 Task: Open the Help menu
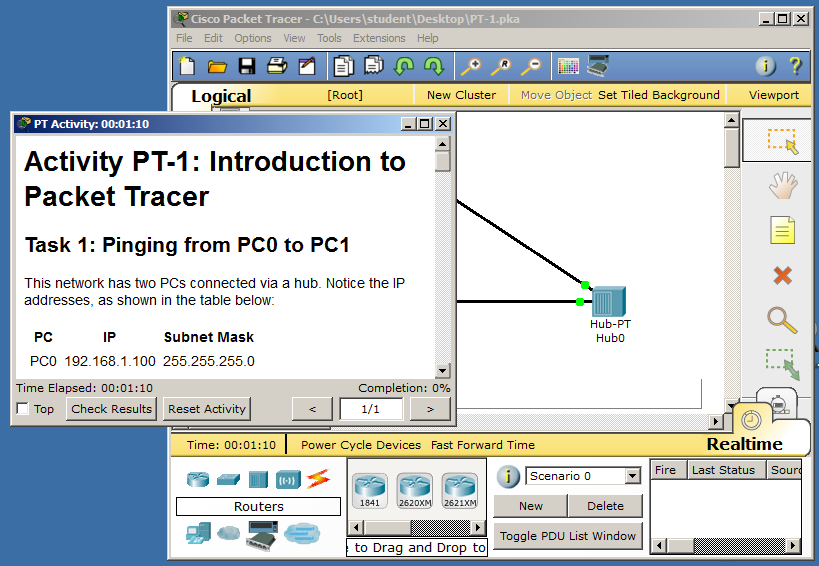(x=427, y=38)
